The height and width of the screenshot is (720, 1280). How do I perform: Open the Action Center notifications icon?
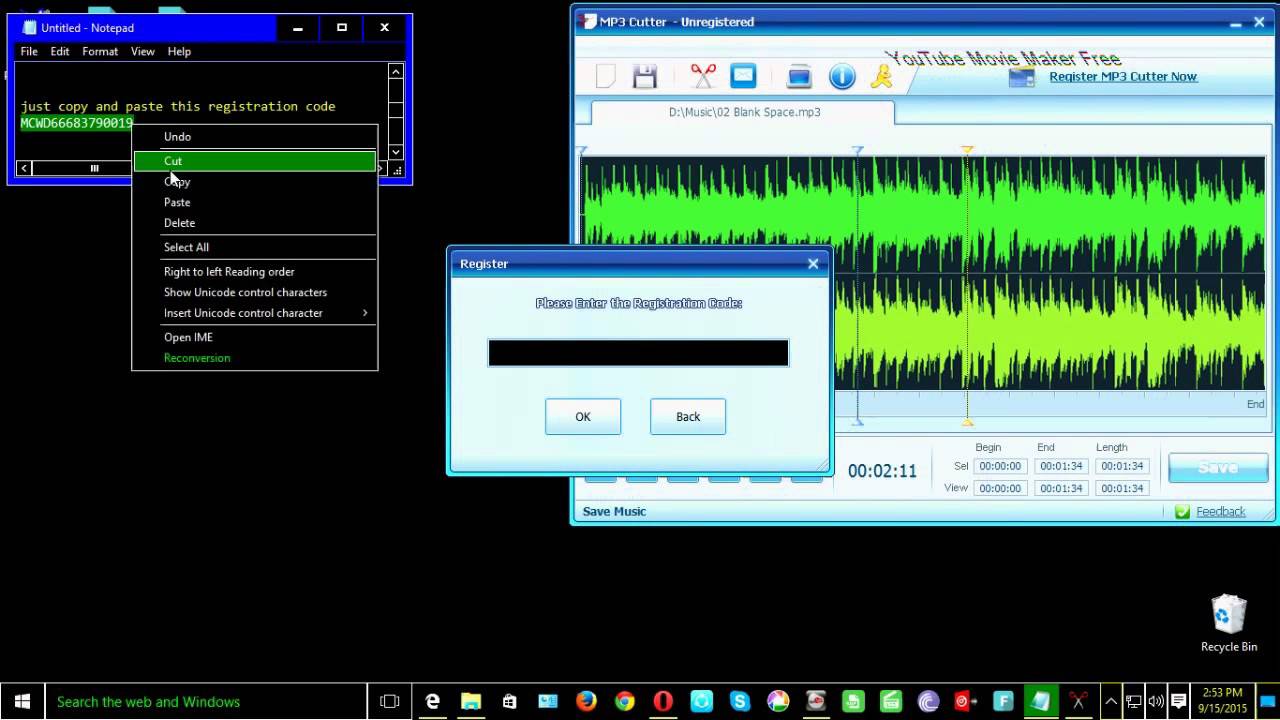coord(1178,702)
